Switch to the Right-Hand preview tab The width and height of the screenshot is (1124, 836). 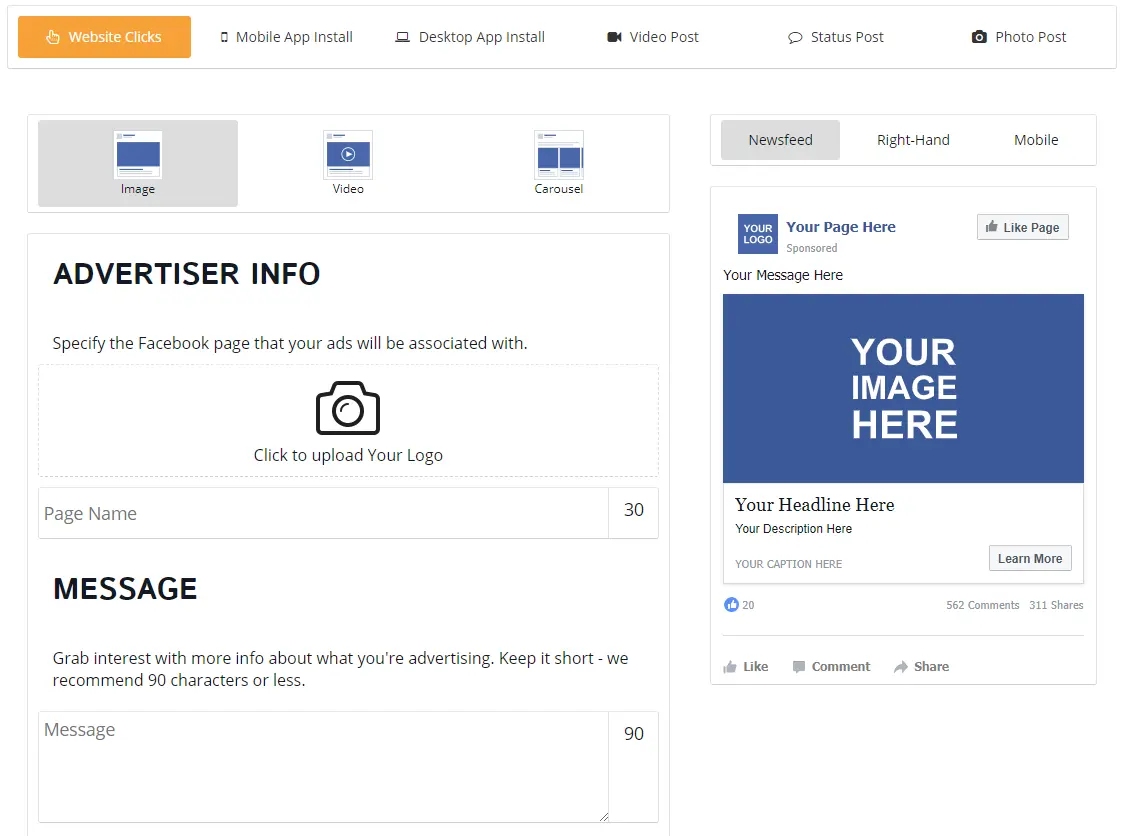tap(913, 140)
